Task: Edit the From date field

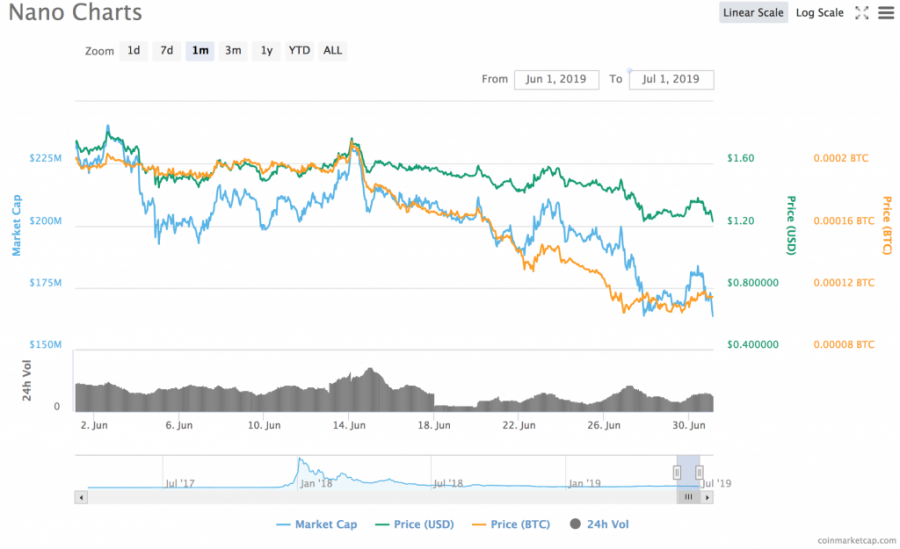Action: pyautogui.click(x=556, y=79)
